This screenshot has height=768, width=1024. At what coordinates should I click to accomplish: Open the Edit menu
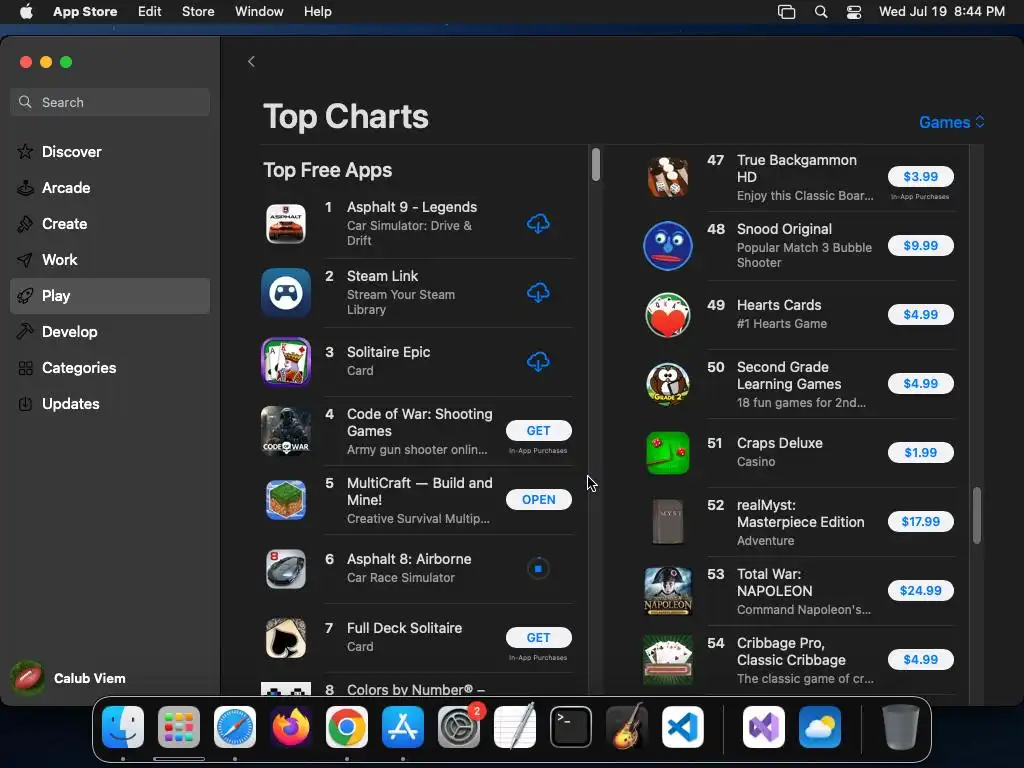click(150, 12)
